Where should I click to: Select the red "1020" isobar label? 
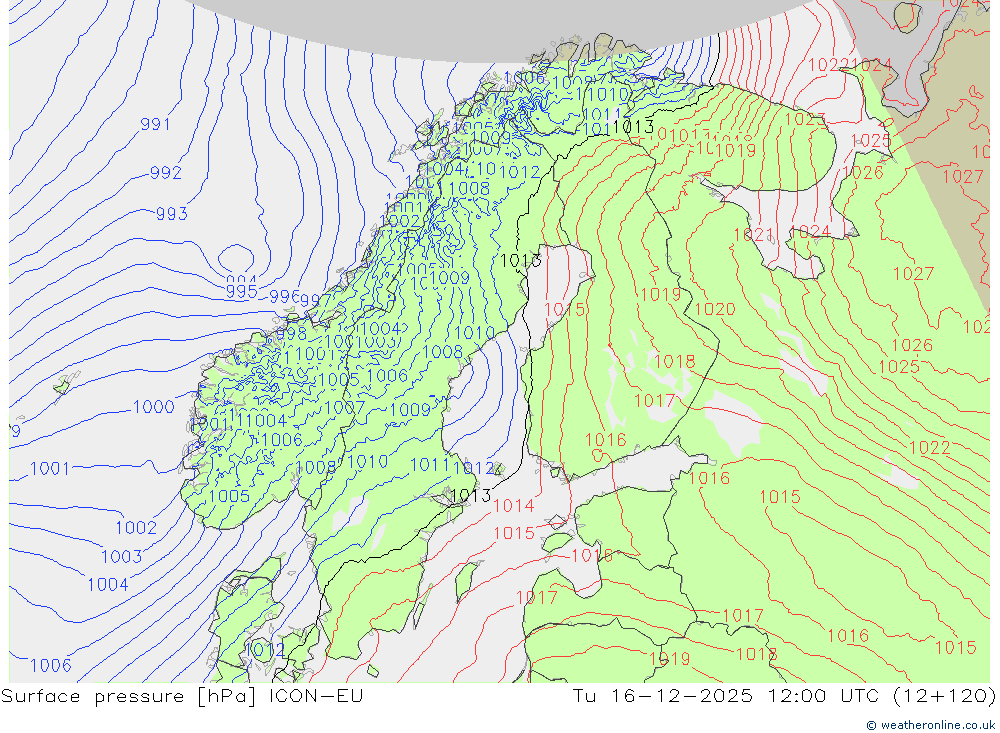pyautogui.click(x=715, y=309)
